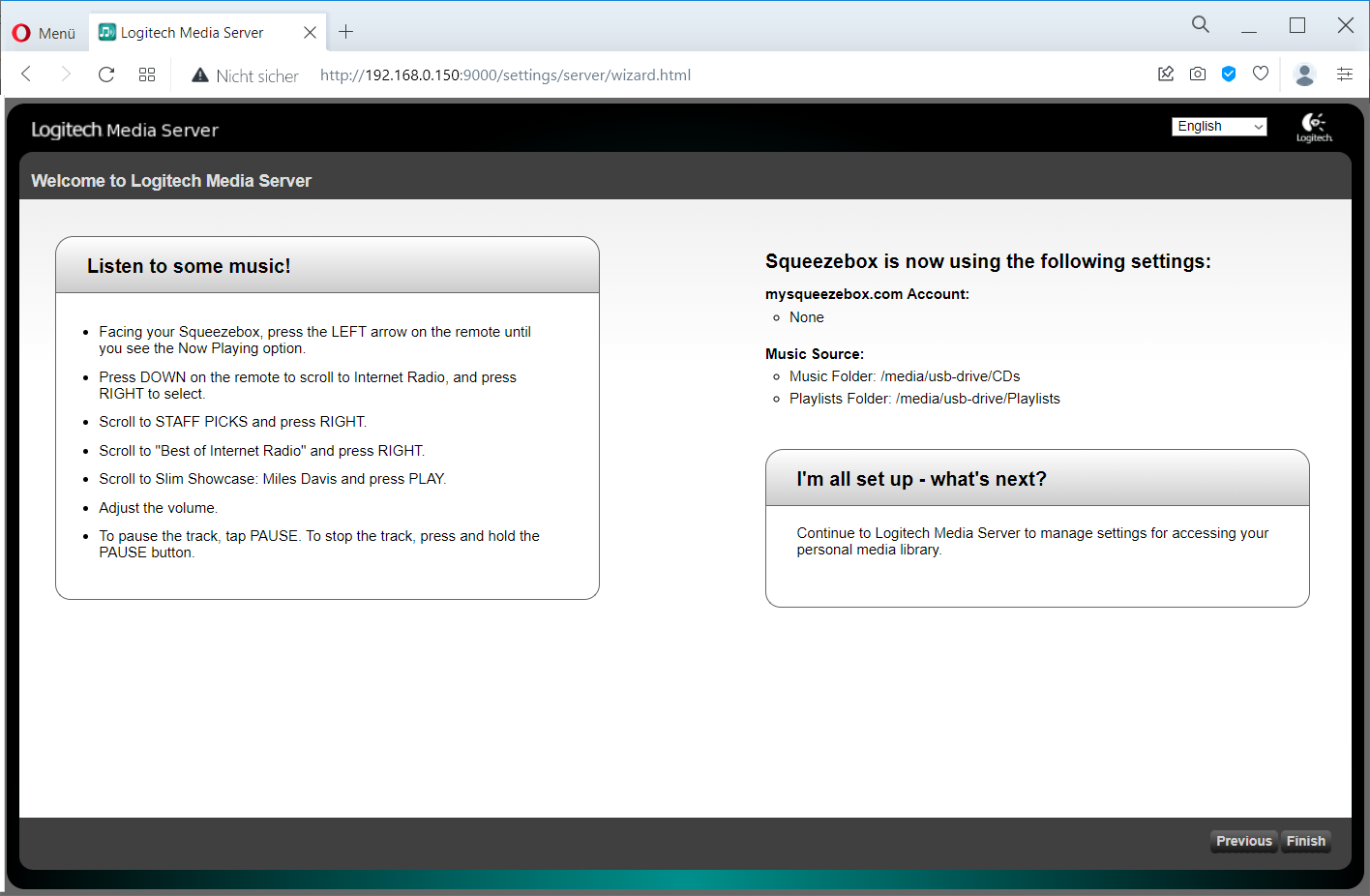
Task: Click the Scroll to STAFF PICKS instruction
Action: coord(233,422)
